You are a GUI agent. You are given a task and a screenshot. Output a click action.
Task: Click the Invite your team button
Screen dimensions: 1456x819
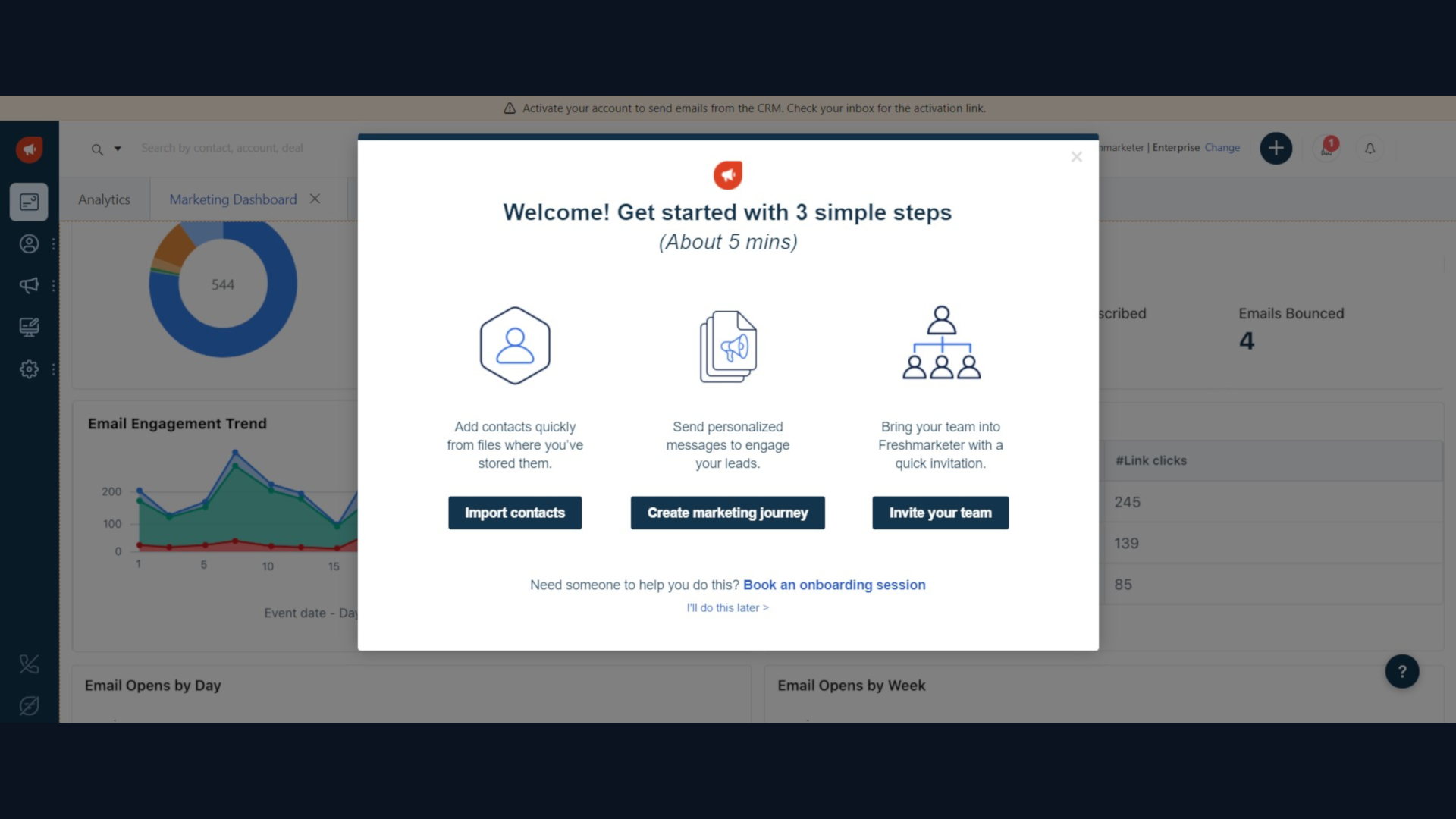(940, 512)
